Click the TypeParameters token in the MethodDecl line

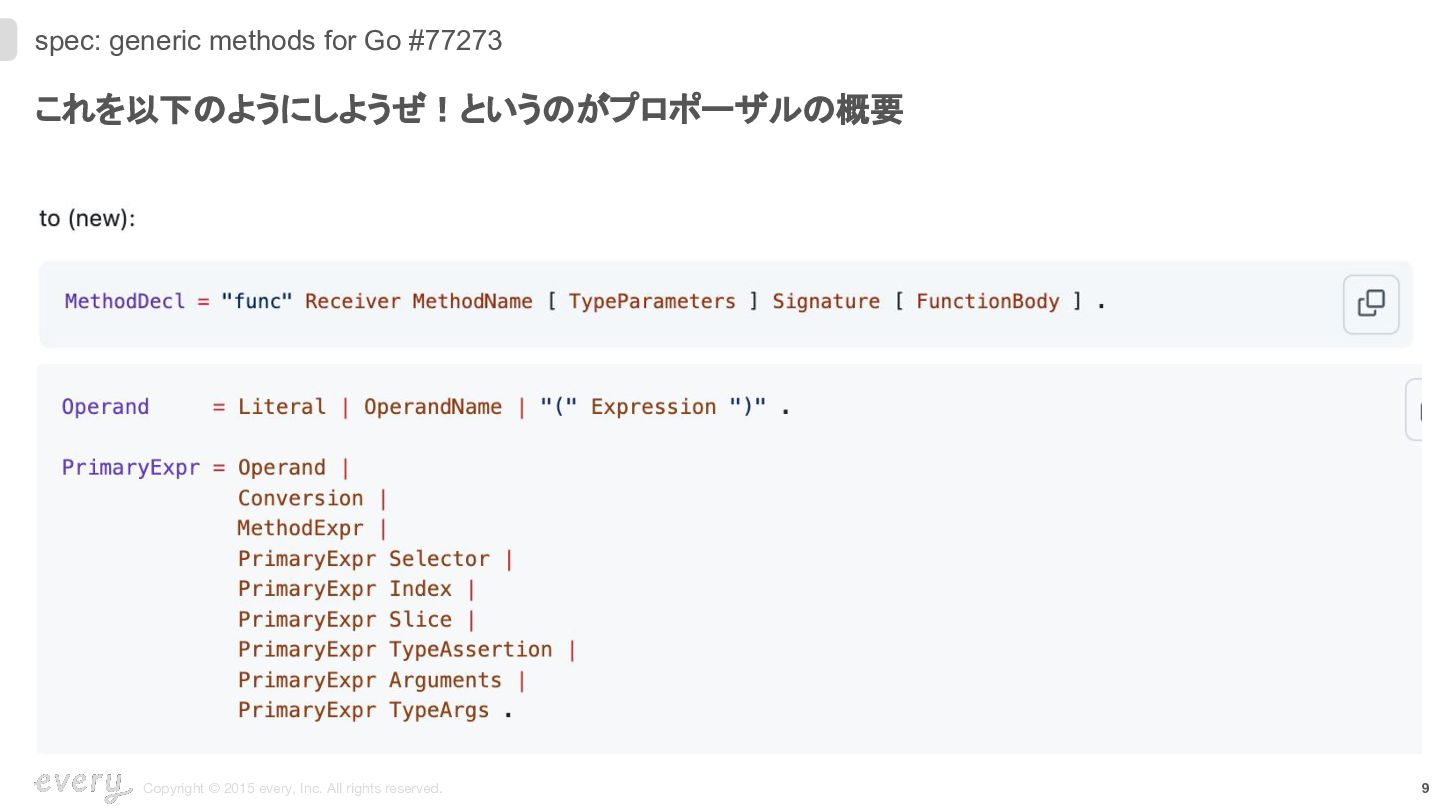coord(652,302)
